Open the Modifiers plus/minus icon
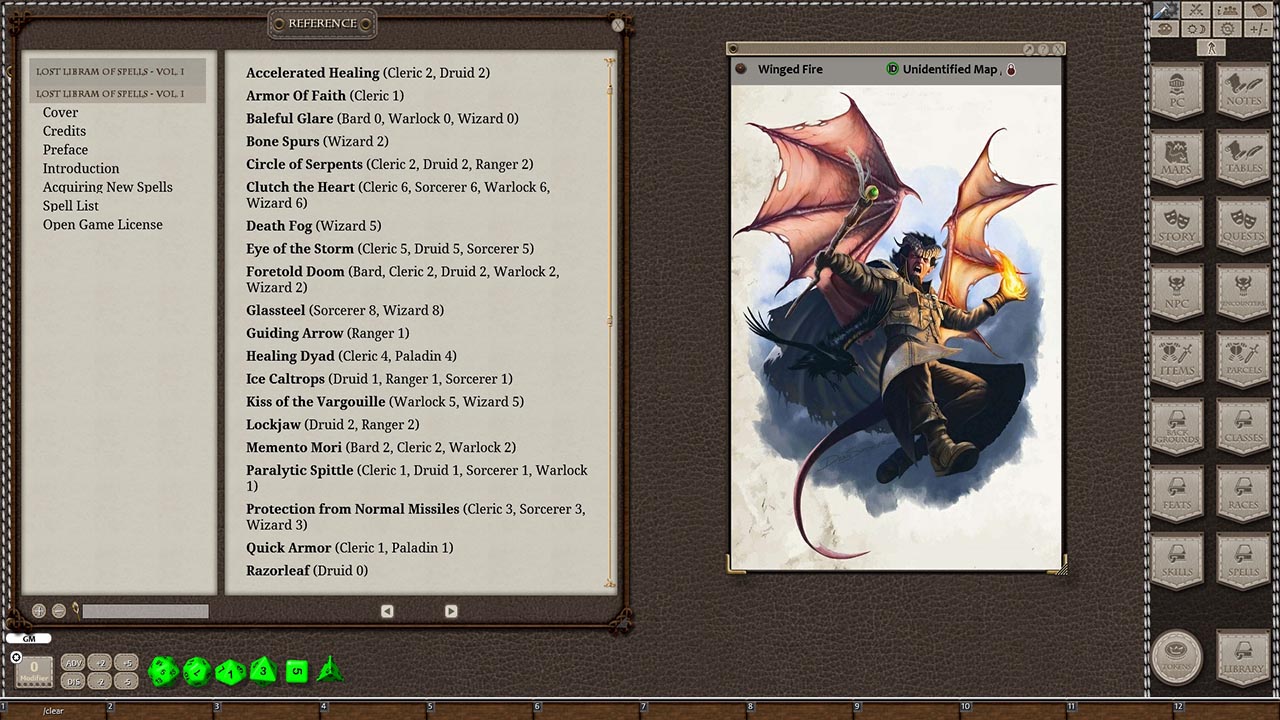The width and height of the screenshot is (1280, 720). tap(1259, 29)
